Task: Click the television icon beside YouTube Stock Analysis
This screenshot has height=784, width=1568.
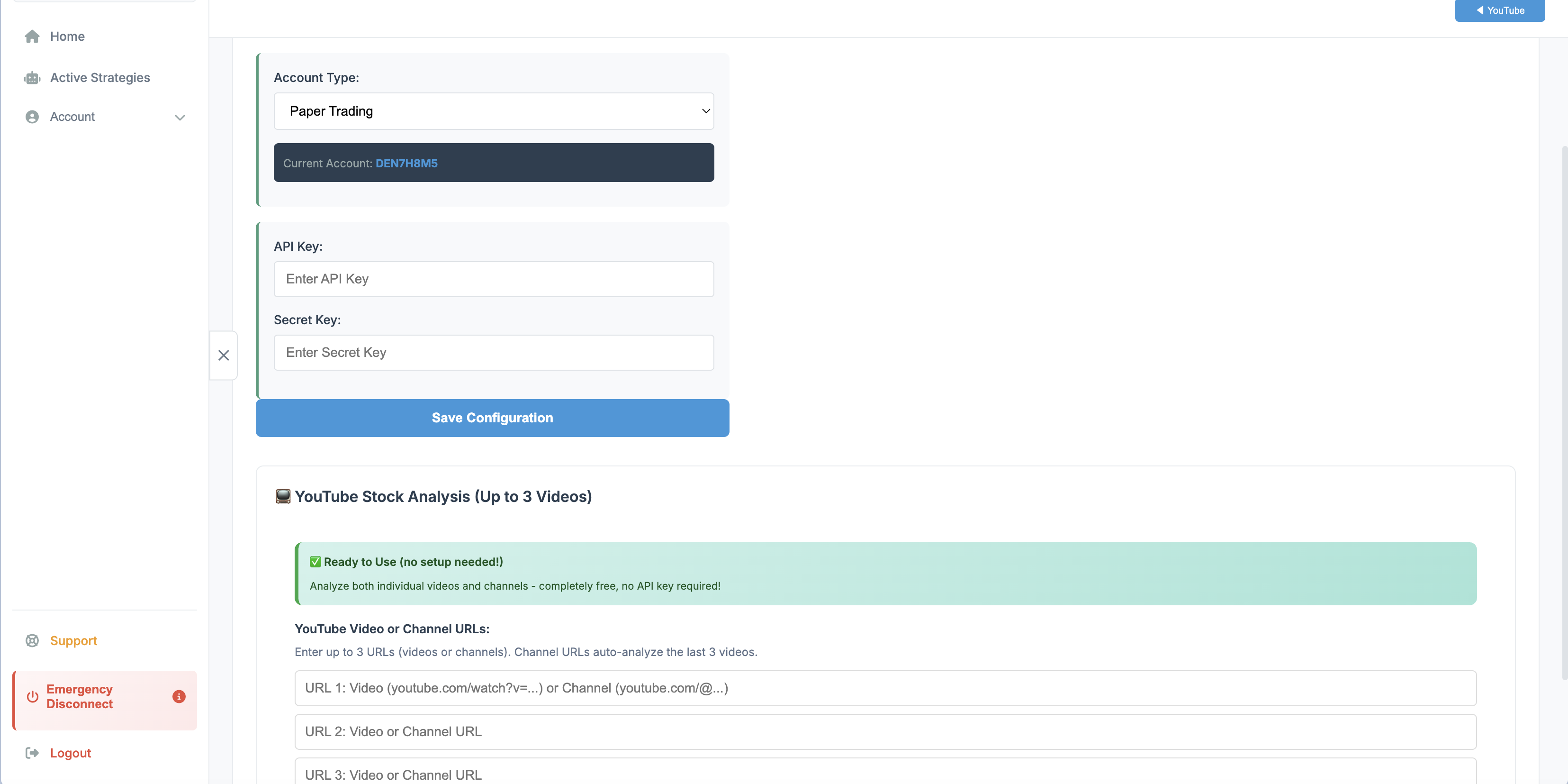Action: coord(283,496)
